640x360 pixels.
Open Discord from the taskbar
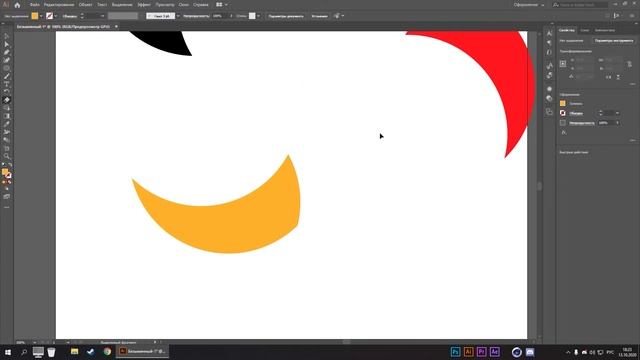(x=530, y=352)
